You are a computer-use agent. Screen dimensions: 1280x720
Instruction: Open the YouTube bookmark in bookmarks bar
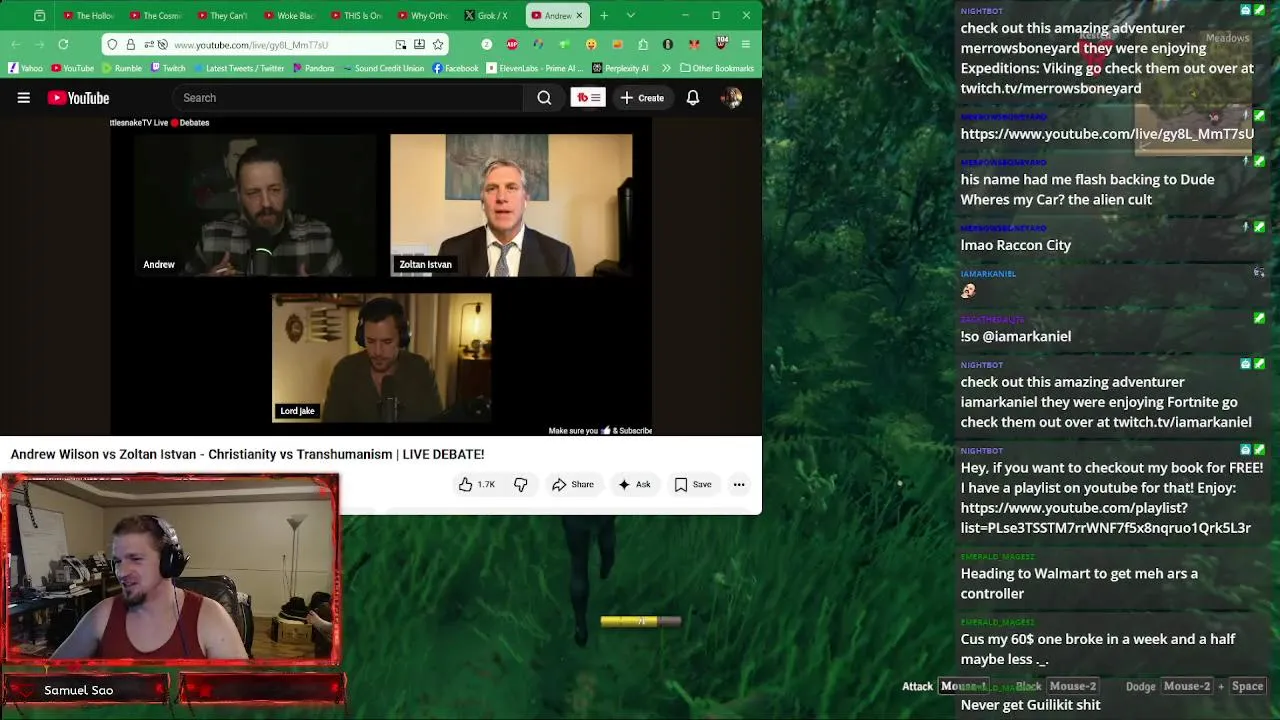73,68
